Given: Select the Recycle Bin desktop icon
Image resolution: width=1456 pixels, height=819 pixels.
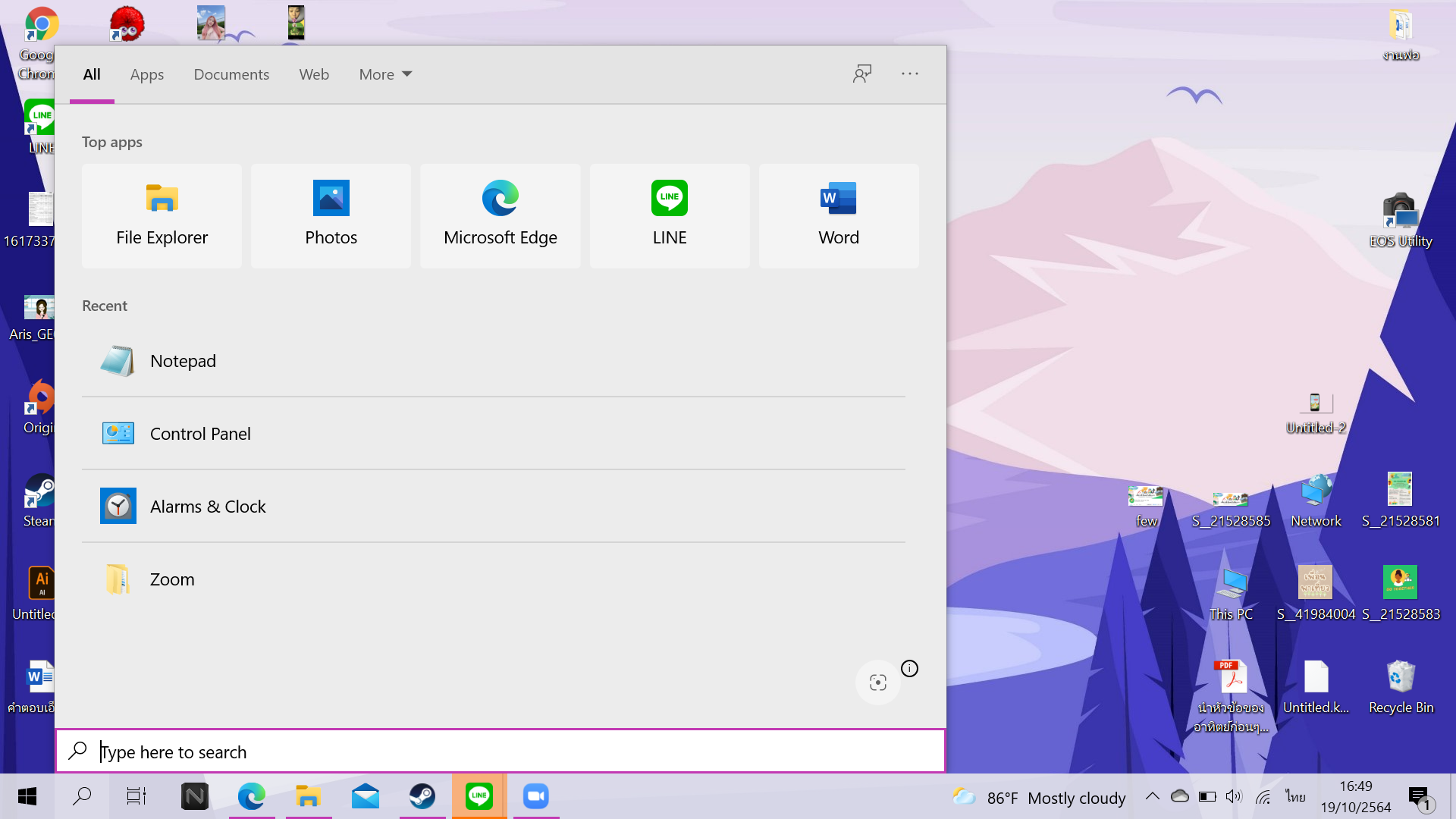Looking at the screenshot, I should tap(1401, 687).
